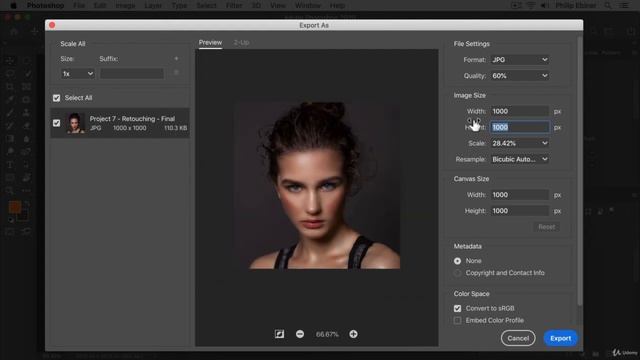Click the Canvas Size Height field
The height and width of the screenshot is (360, 640).
pos(520,211)
